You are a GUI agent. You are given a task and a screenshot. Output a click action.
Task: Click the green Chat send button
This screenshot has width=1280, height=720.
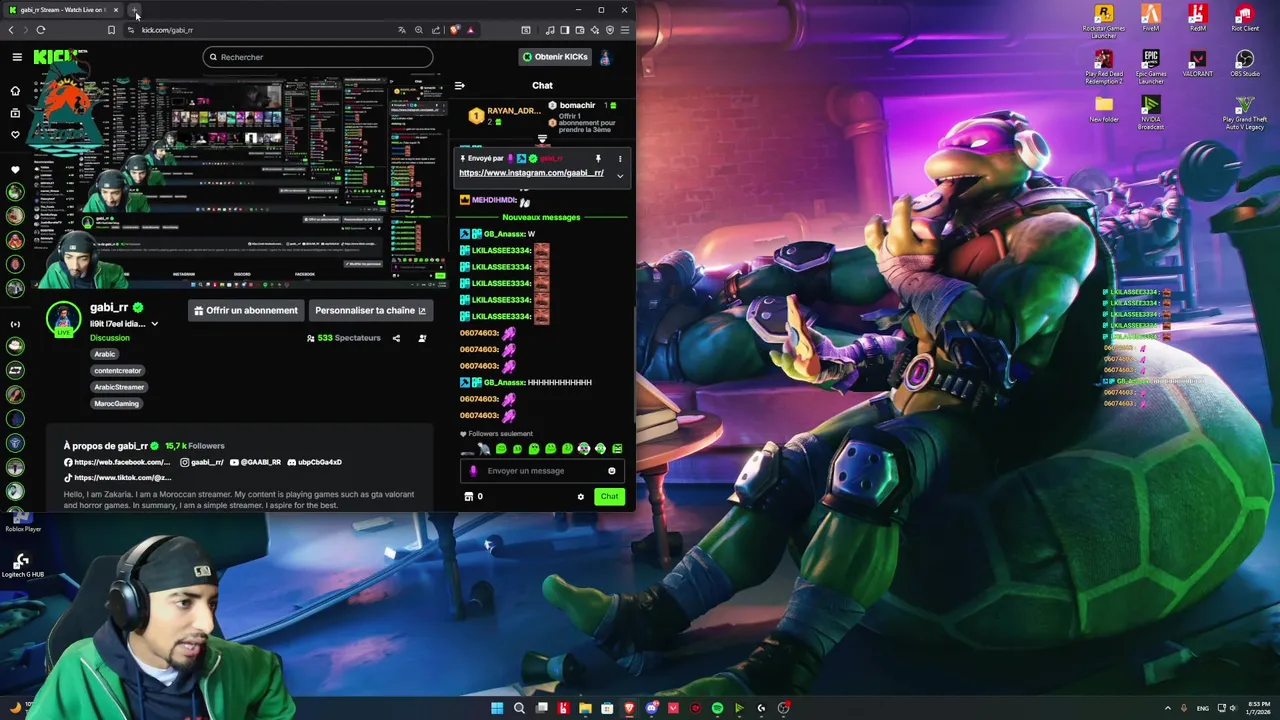[x=609, y=497]
